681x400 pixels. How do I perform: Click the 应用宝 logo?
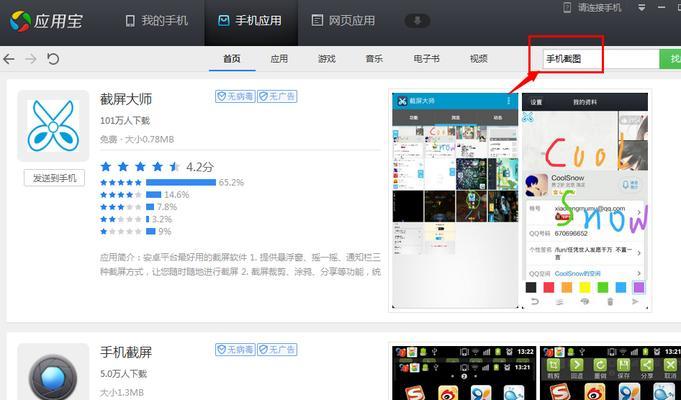(x=46, y=21)
